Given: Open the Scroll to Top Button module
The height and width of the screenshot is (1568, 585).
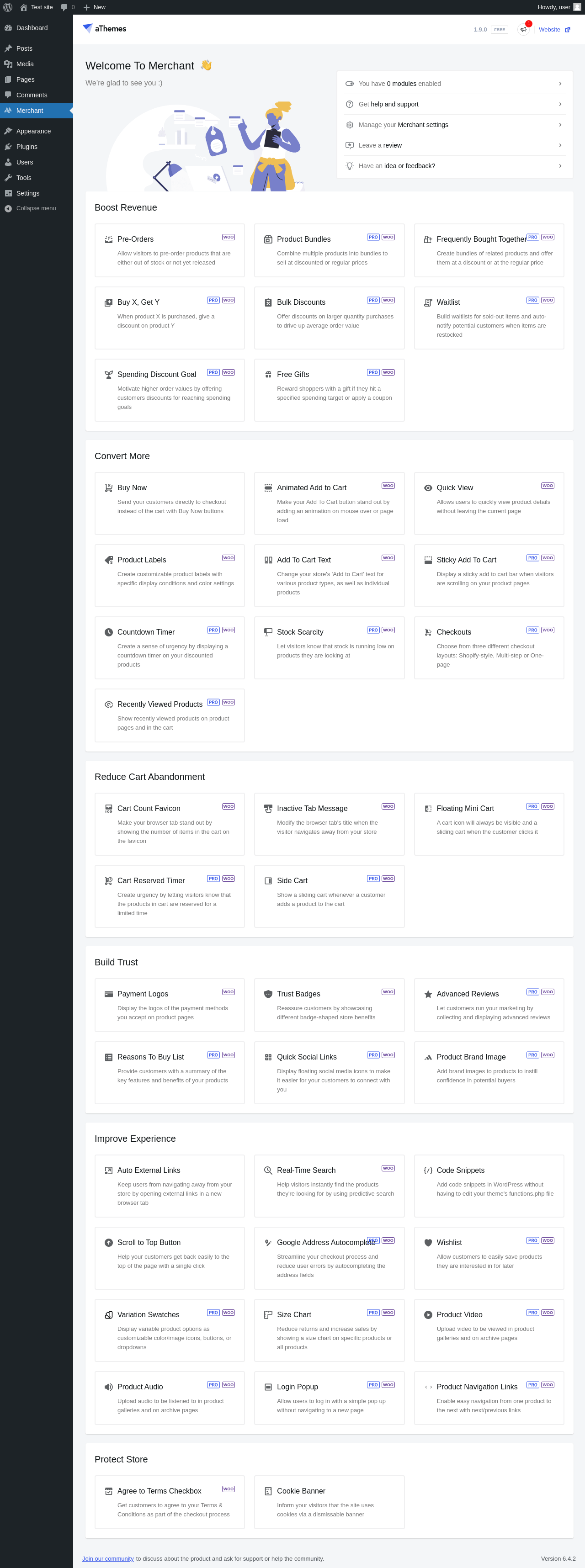Looking at the screenshot, I should pos(149,1242).
